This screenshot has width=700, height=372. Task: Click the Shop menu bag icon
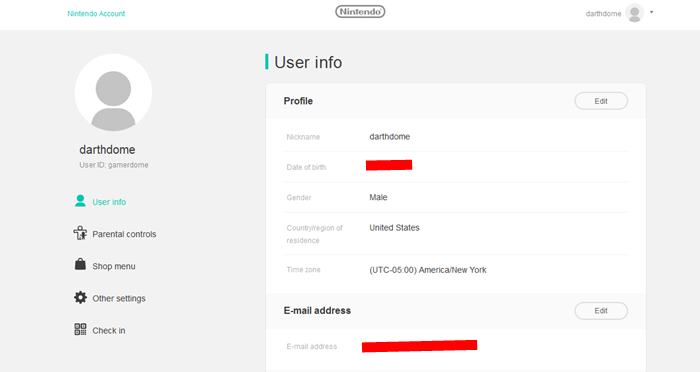(x=80, y=264)
